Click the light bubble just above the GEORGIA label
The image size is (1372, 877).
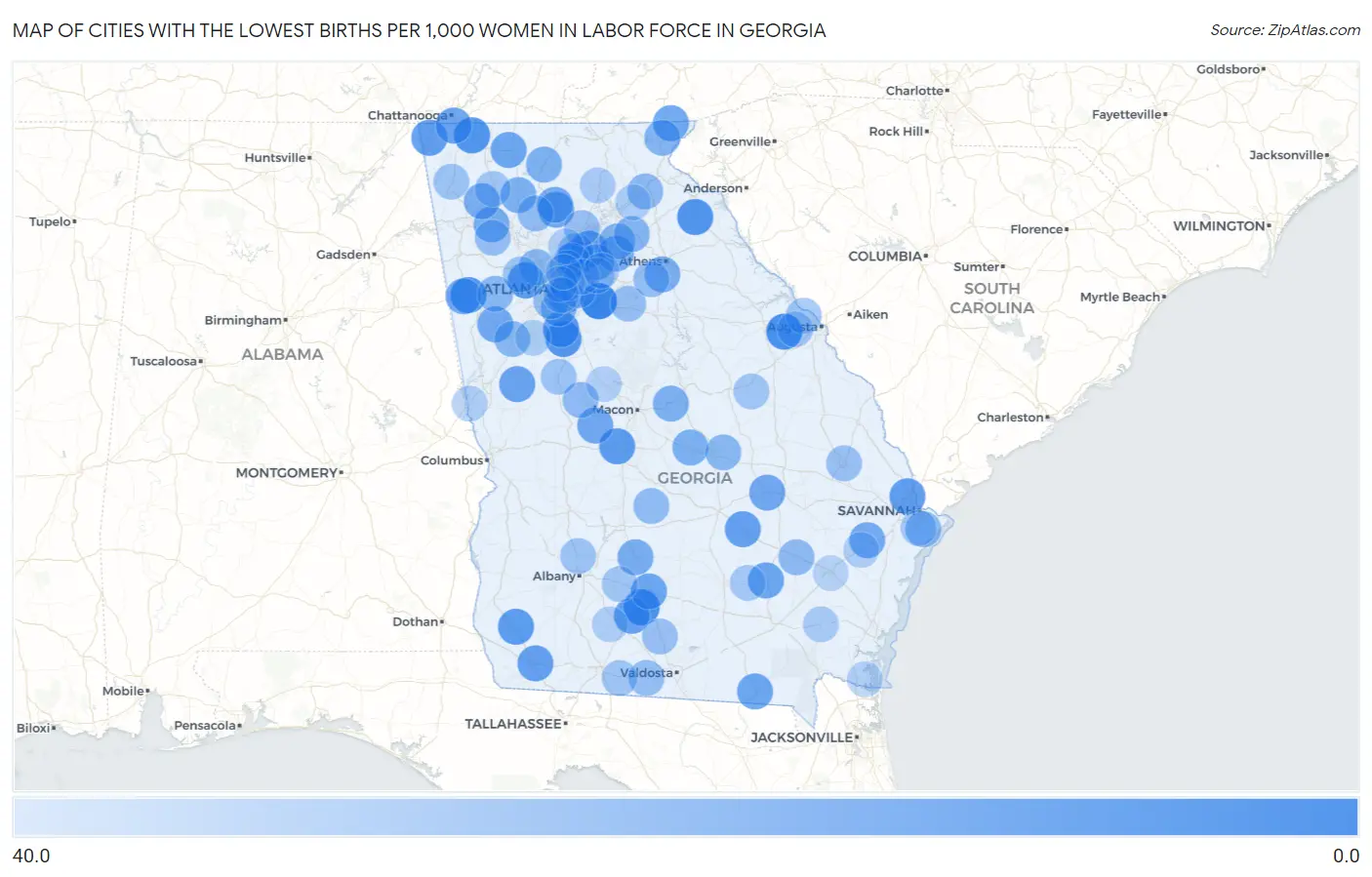tap(690, 447)
